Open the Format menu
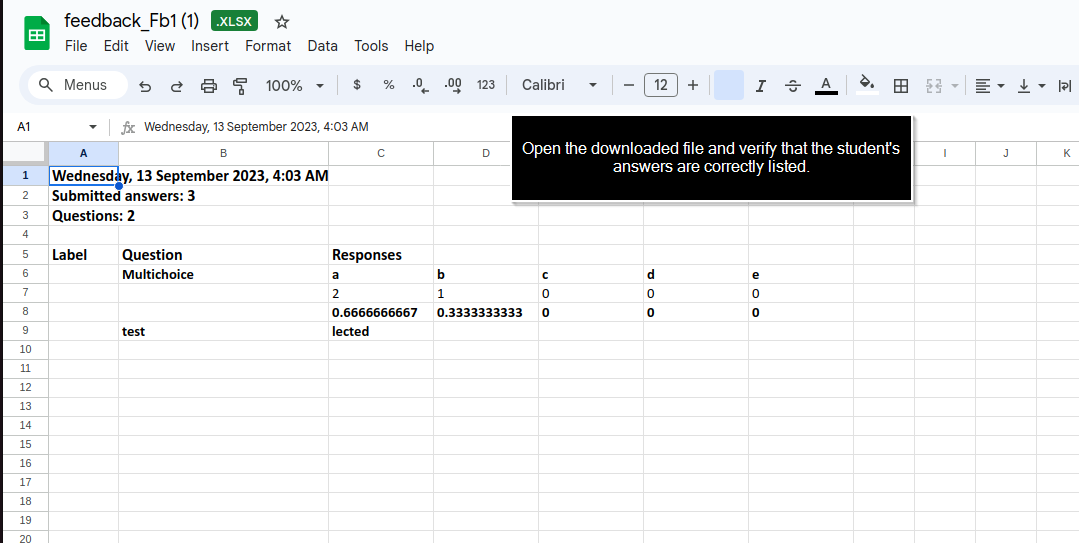Screen dimensions: 1079x543 (x=268, y=46)
